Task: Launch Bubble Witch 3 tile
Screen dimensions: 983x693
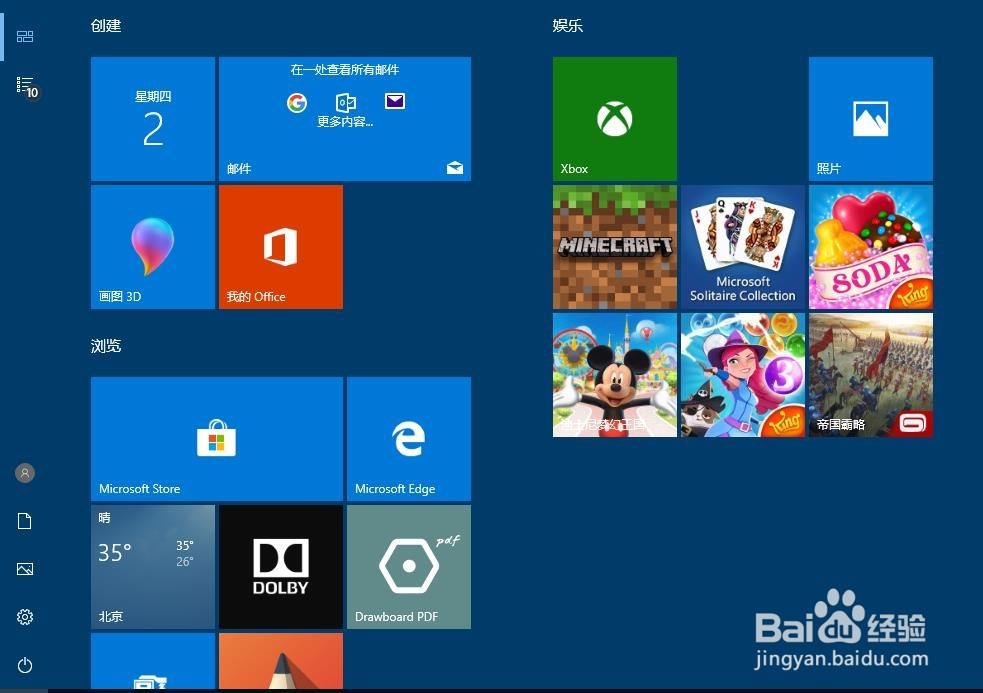Action: [x=743, y=375]
